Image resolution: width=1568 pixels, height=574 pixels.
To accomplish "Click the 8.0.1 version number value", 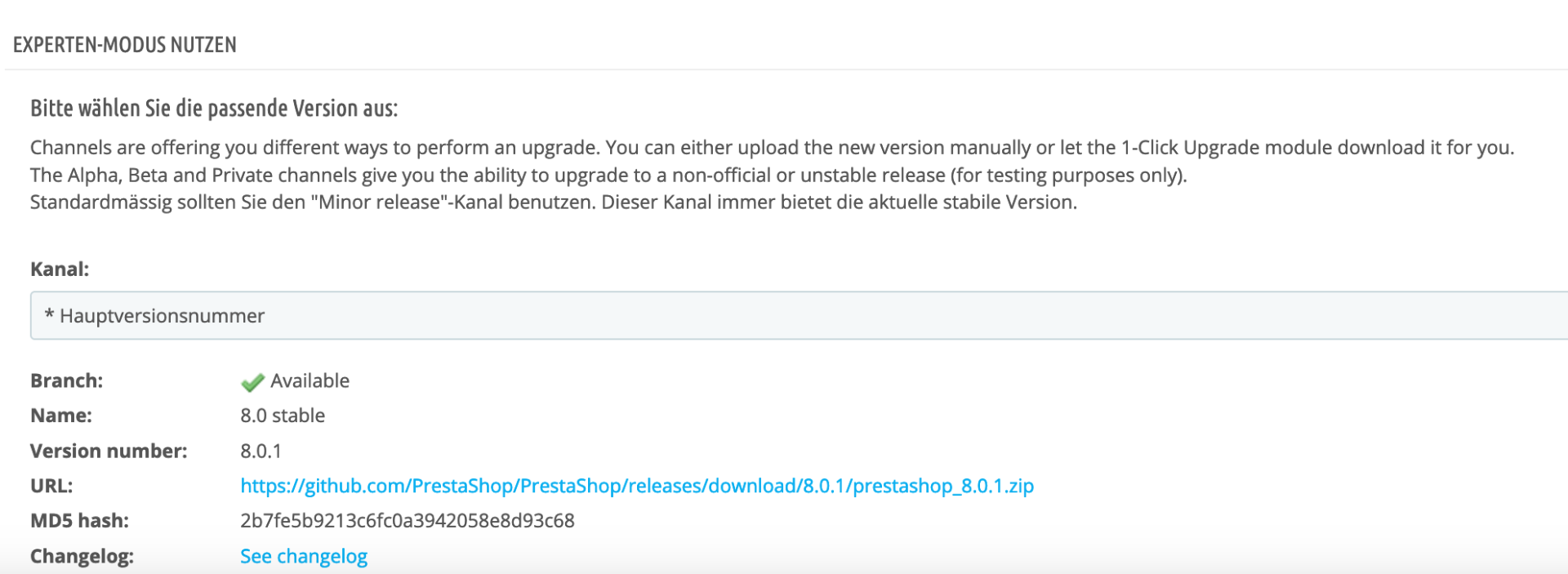I will [261, 451].
